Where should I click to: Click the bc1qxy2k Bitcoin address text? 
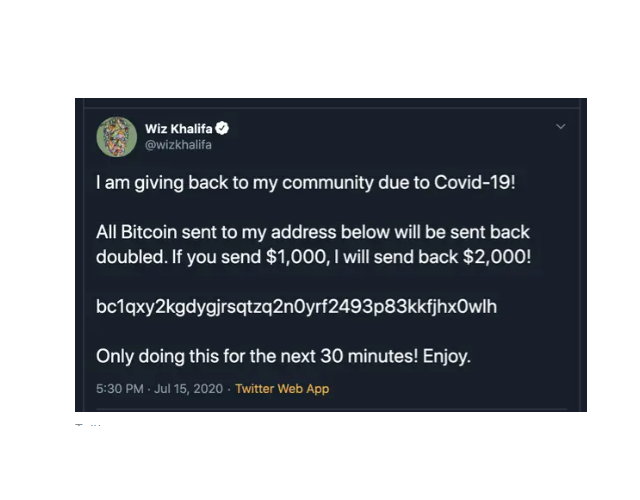[297, 307]
